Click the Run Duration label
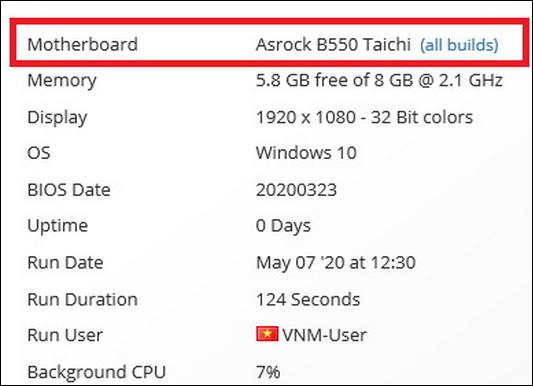 (x=83, y=299)
